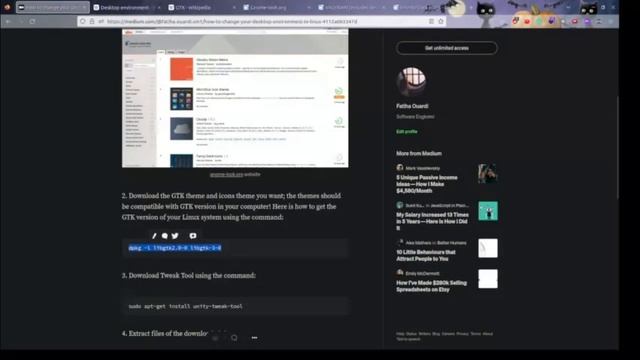This screenshot has height=360, width=640.
Task: Click the sudo apt-get install unity-tweak-tool code
Action: 185,306
